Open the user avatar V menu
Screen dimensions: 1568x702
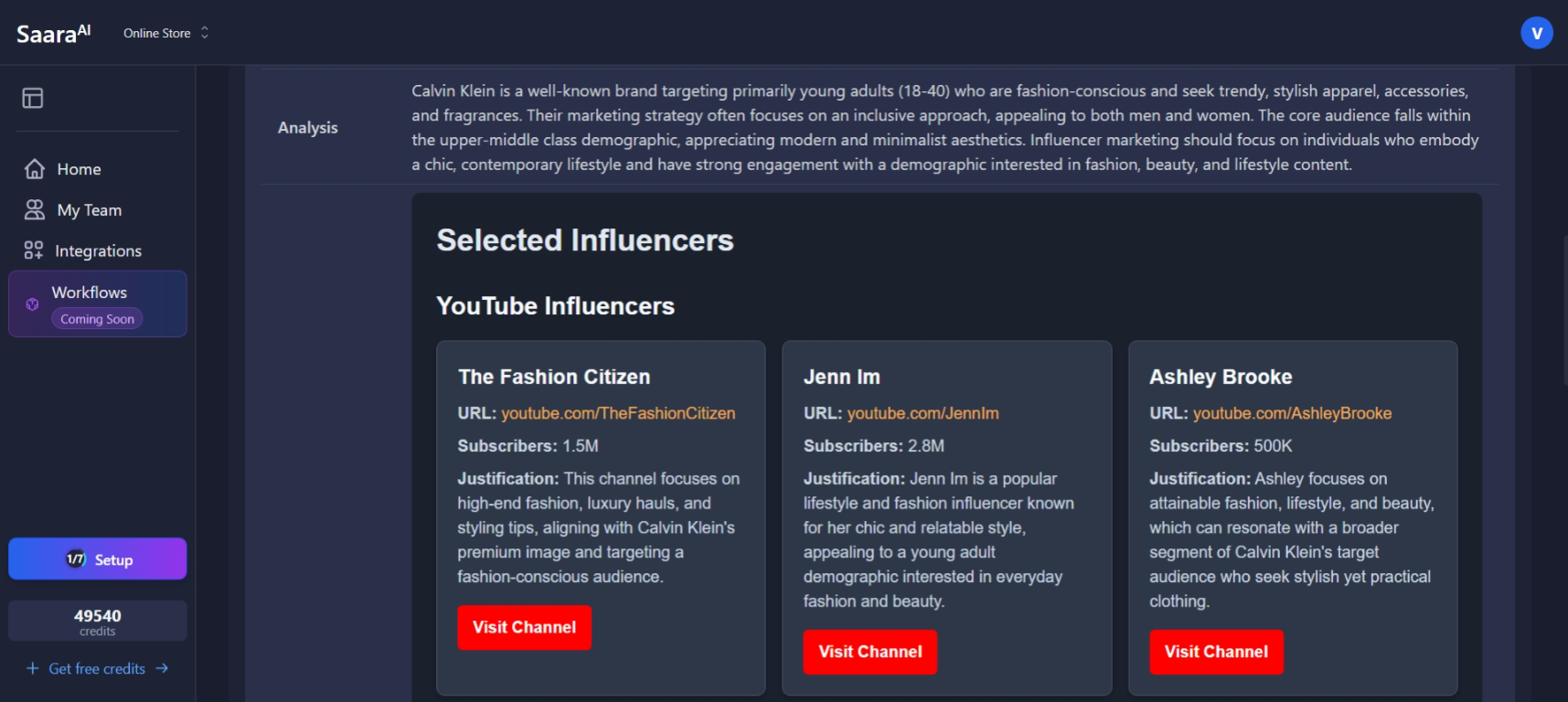(1537, 33)
